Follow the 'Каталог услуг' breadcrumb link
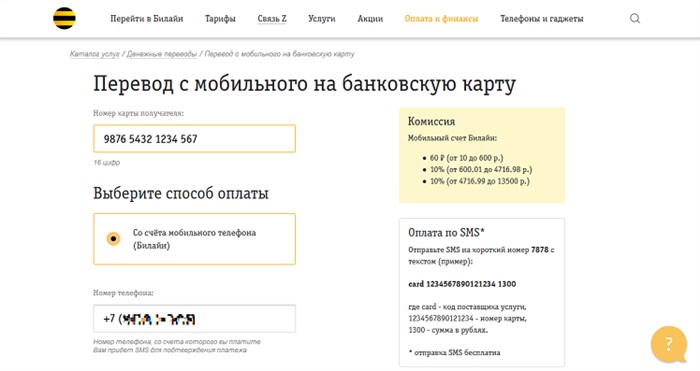 pyautogui.click(x=95, y=54)
